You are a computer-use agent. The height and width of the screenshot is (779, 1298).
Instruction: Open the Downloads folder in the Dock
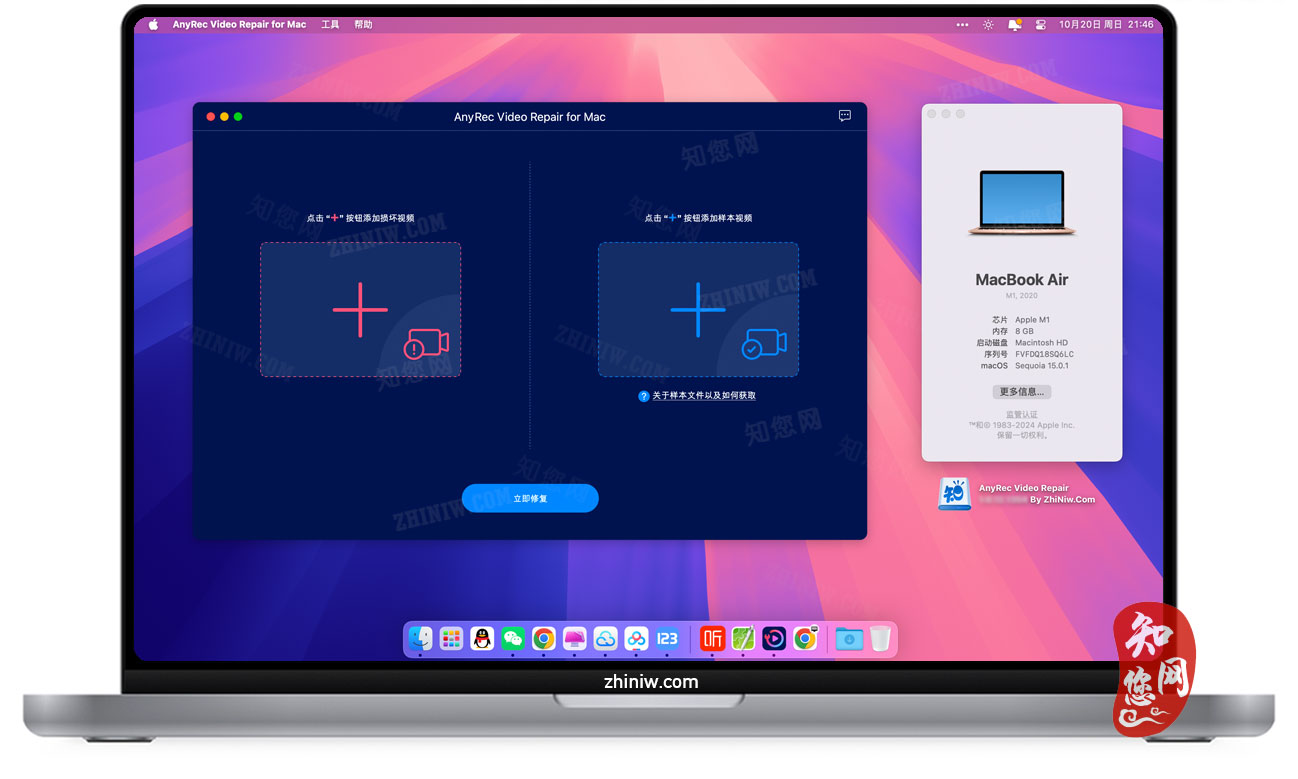tap(849, 638)
